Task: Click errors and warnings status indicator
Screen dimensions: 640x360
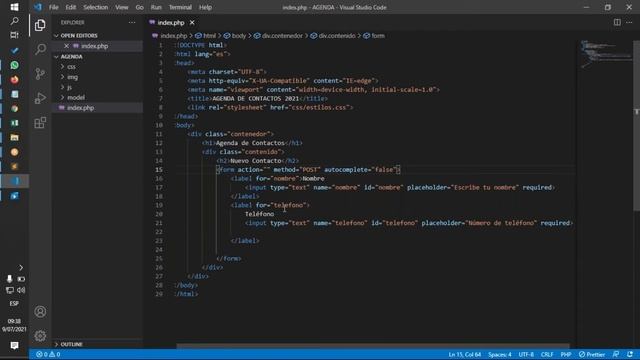Action: coord(48,354)
